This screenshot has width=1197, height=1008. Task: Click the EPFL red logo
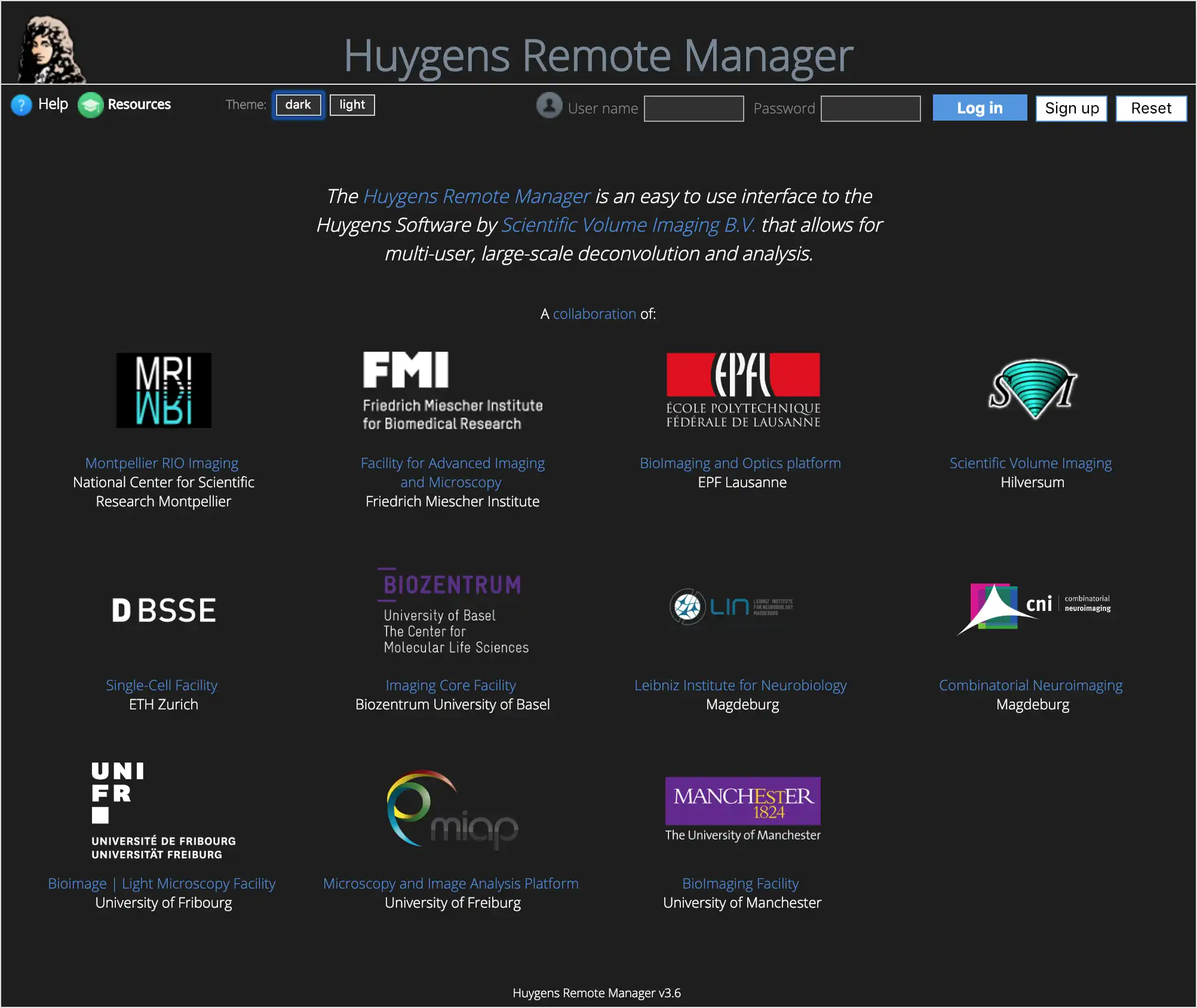[x=742, y=390]
